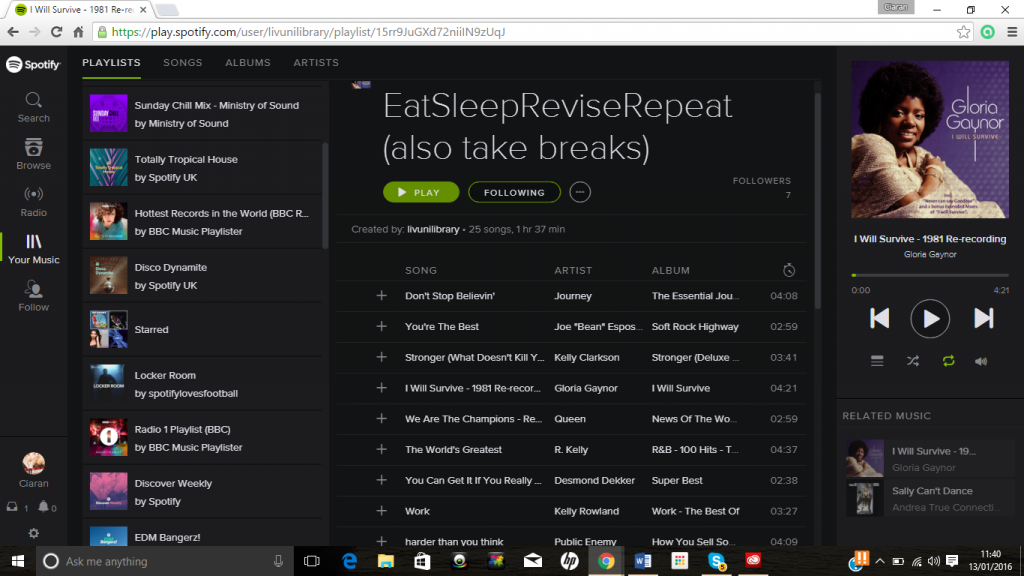
Task: Add We Are The Champions to library
Action: click(381, 419)
